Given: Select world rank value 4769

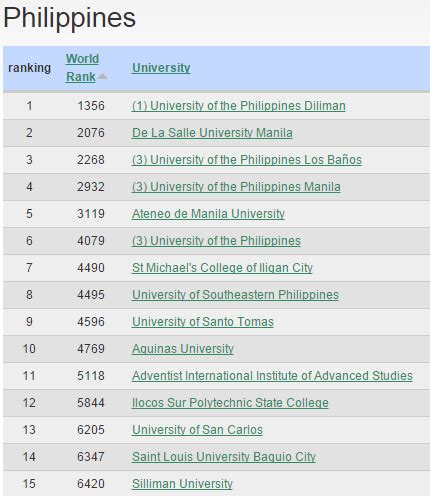Looking at the screenshot, I should [x=91, y=349].
